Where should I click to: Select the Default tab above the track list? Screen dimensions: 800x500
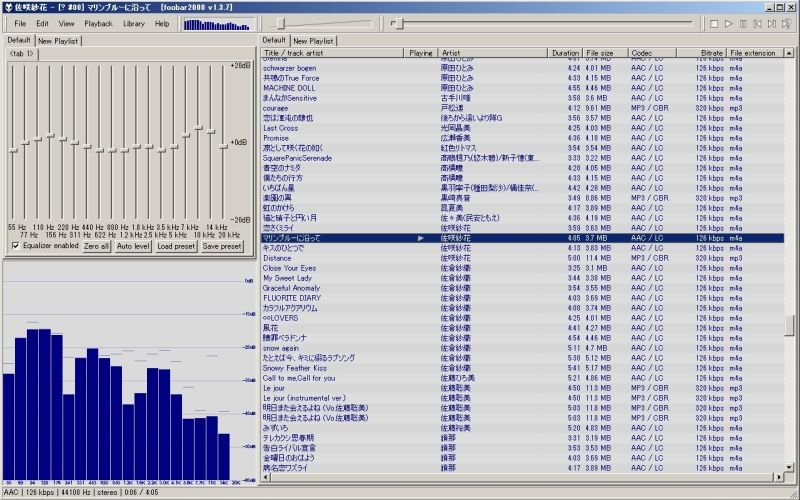[274, 40]
